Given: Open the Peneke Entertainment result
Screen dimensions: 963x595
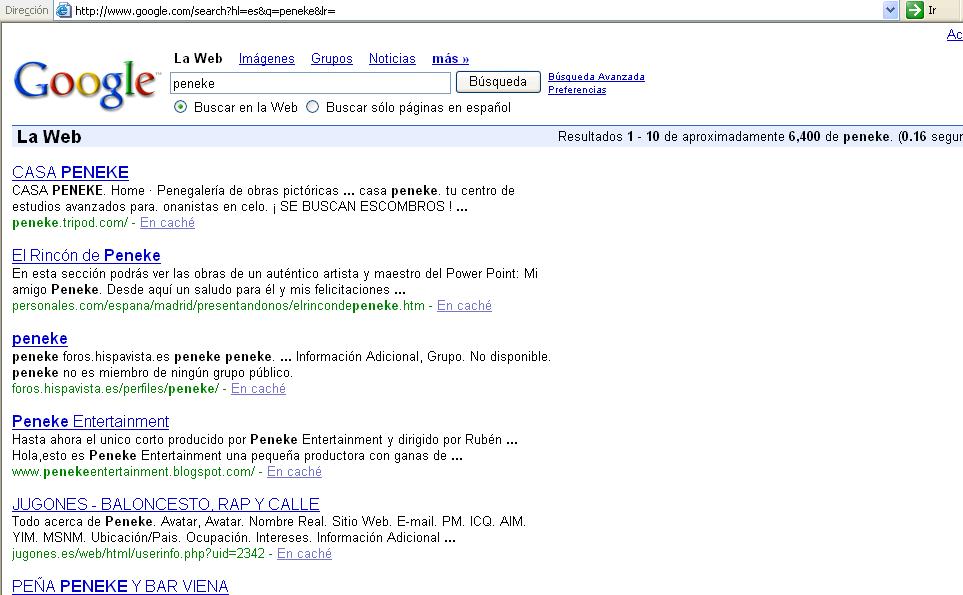Looking at the screenshot, I should [90, 421].
